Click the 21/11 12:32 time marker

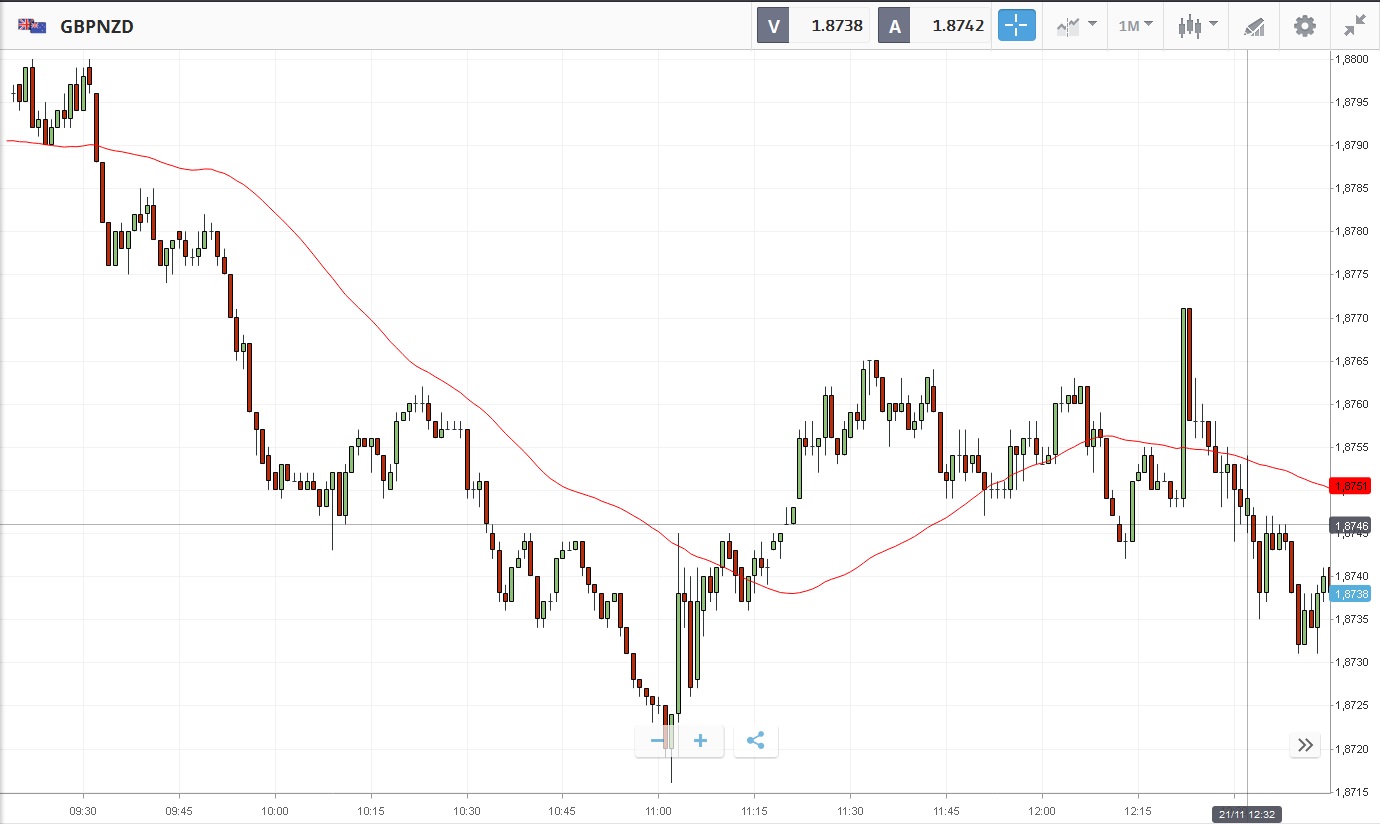pyautogui.click(x=1247, y=815)
